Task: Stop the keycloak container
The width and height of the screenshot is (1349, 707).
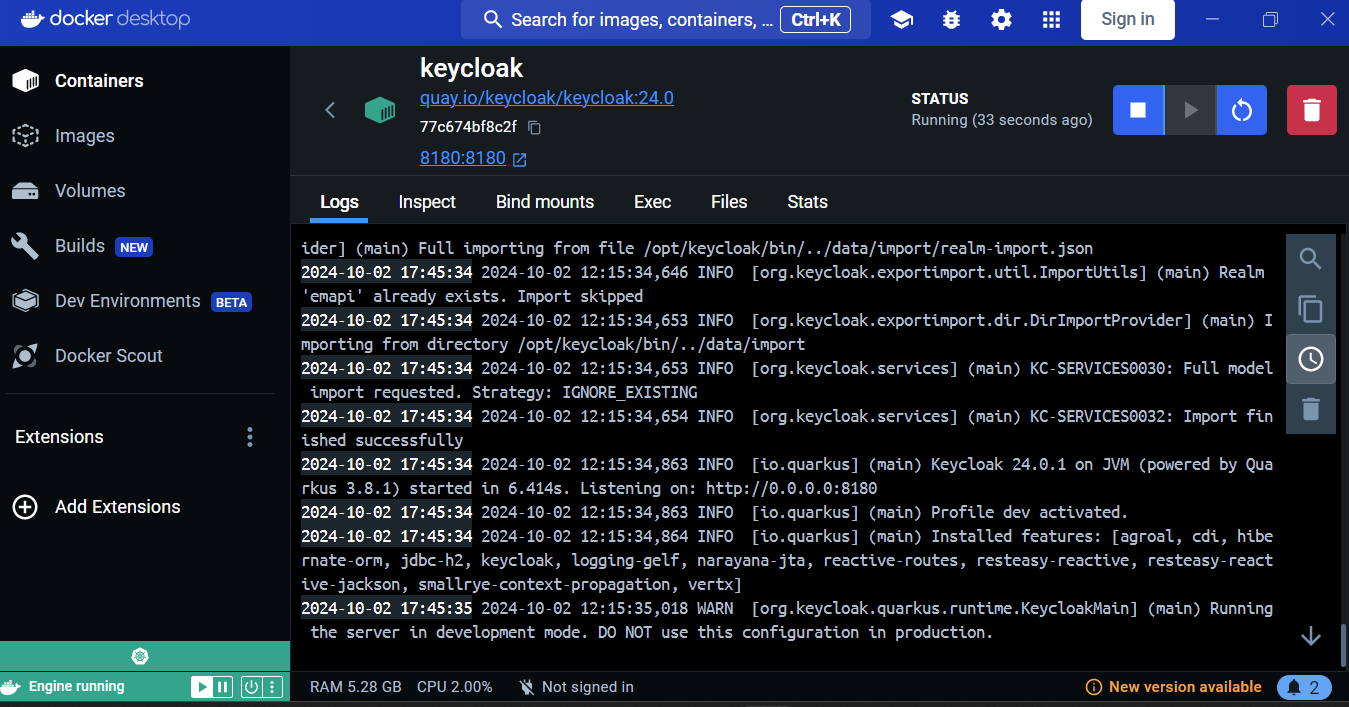Action: point(1138,110)
